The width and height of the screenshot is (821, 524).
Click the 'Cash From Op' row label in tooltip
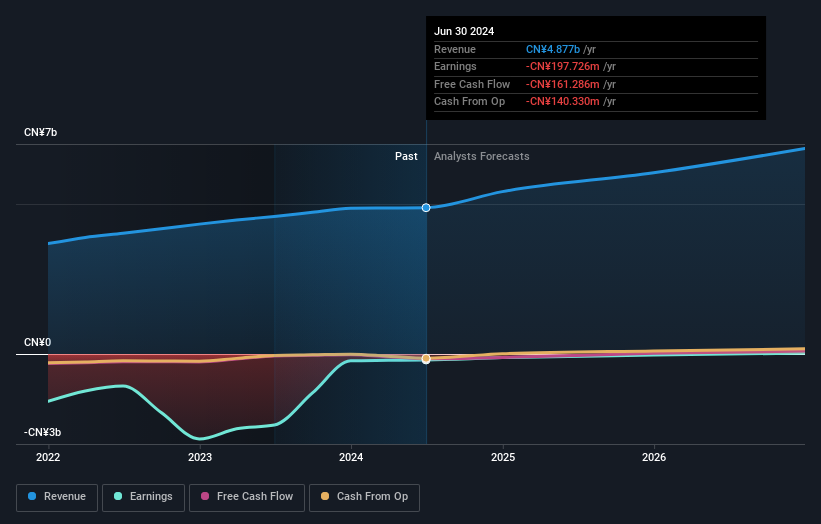pyautogui.click(x=470, y=102)
